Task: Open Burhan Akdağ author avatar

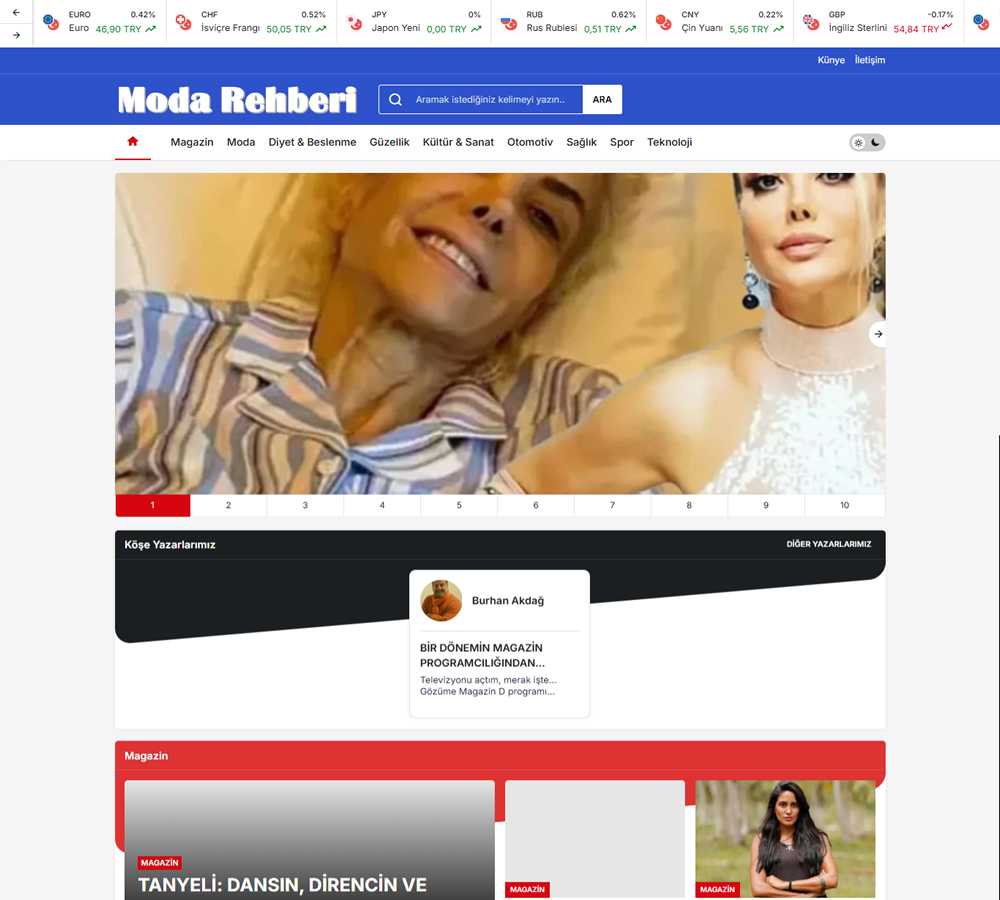Action: point(441,600)
